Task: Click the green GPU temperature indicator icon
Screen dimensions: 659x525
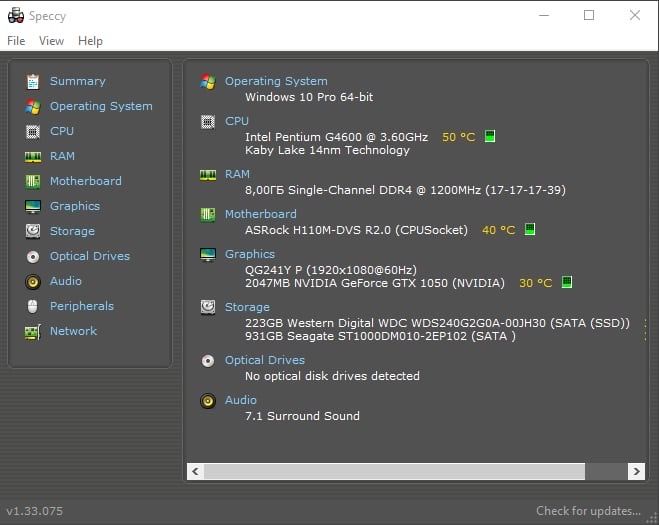Action: point(567,282)
